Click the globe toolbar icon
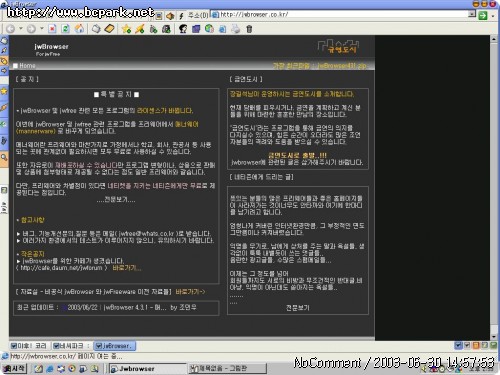Viewport: 500px width, 375px height. (209, 29)
